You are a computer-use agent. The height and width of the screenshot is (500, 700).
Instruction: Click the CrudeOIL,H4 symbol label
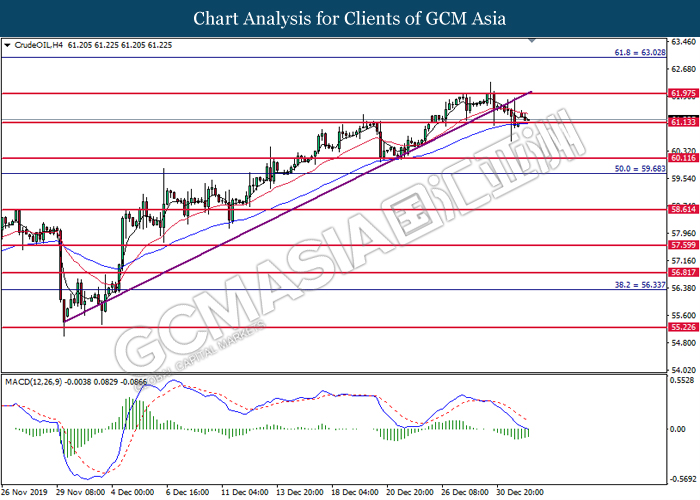coord(40,45)
